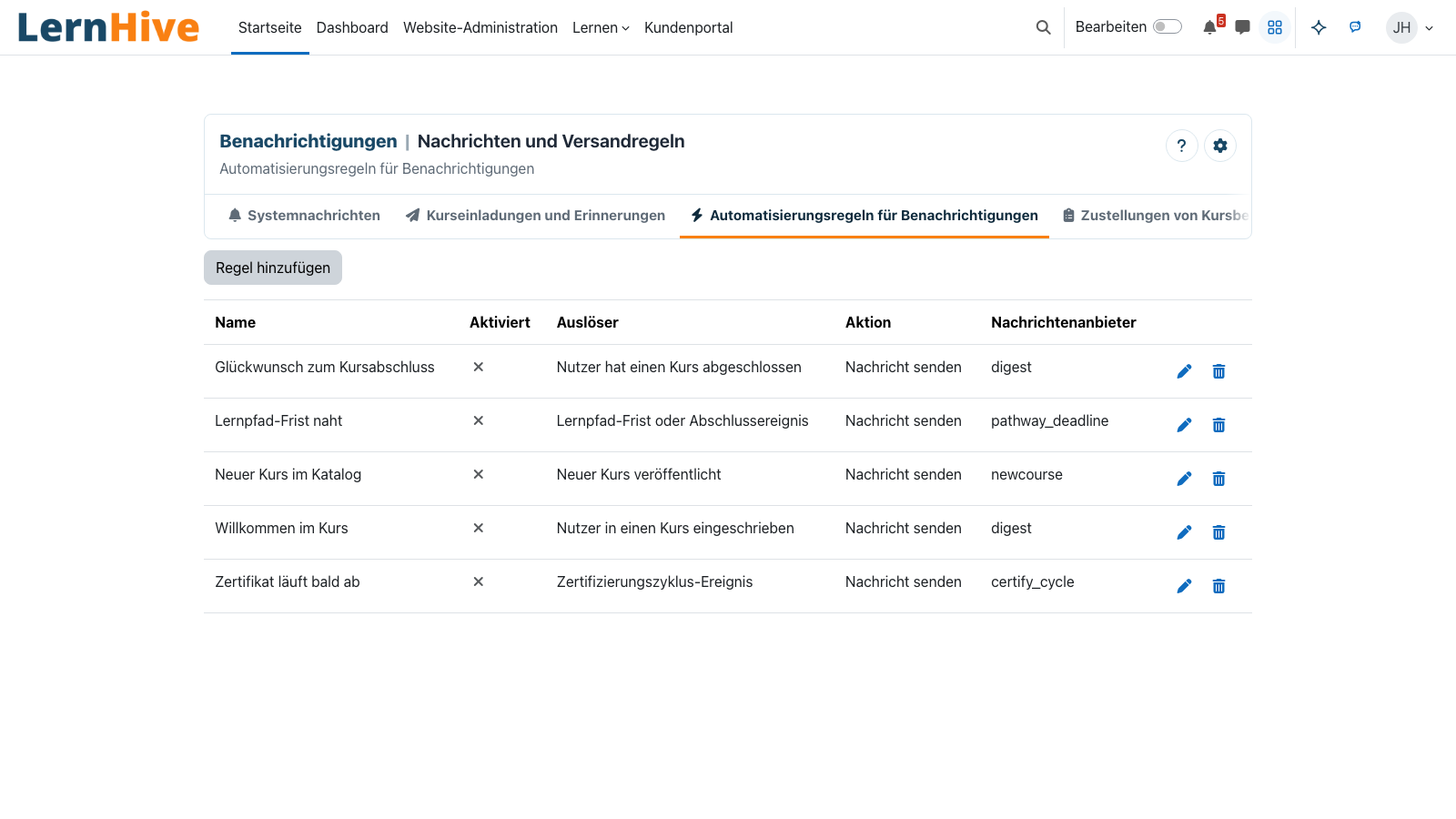Toggle the Bearbeiten edit mode switch

tap(1167, 26)
